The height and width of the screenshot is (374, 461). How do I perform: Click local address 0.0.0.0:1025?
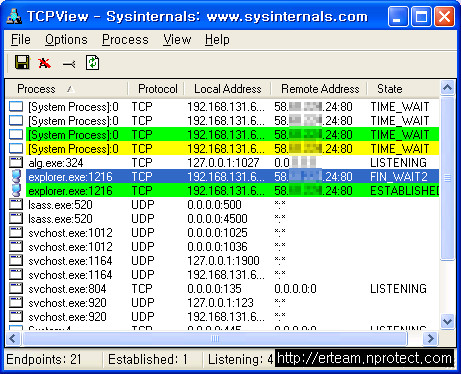coord(217,233)
